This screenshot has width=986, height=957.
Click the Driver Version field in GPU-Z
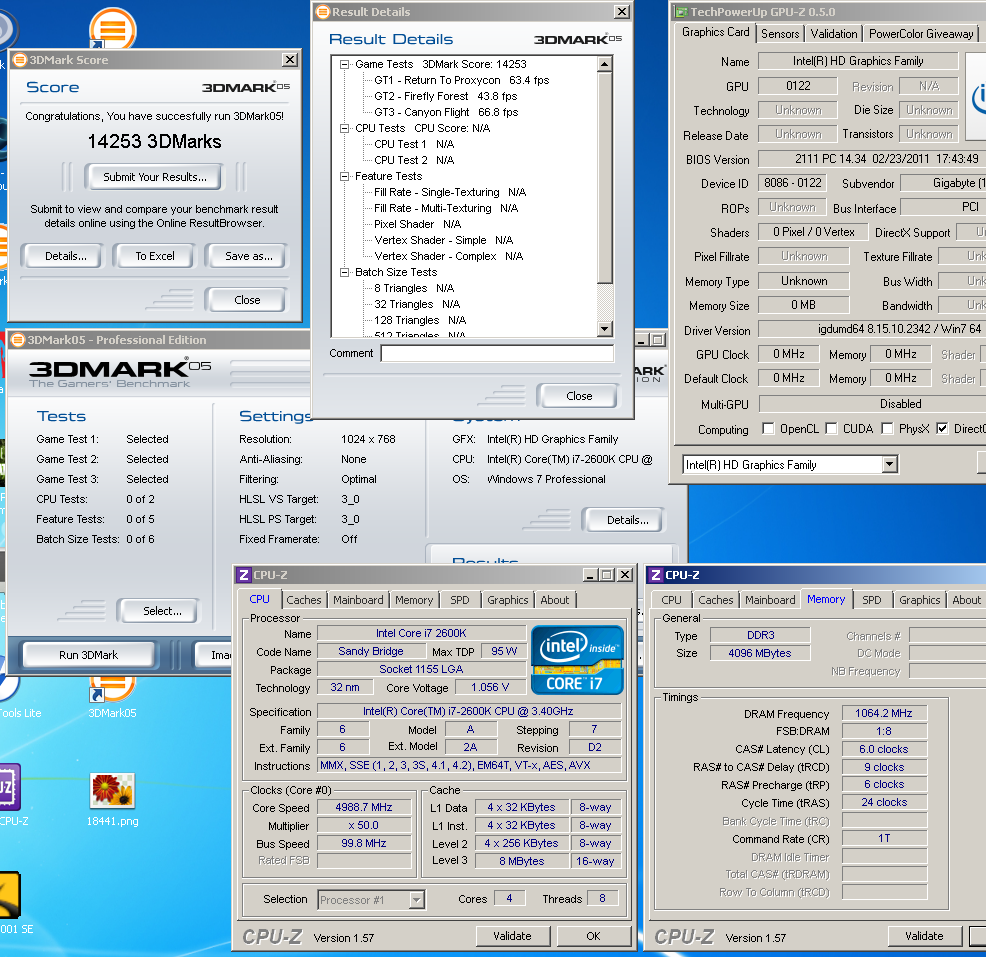click(x=872, y=329)
